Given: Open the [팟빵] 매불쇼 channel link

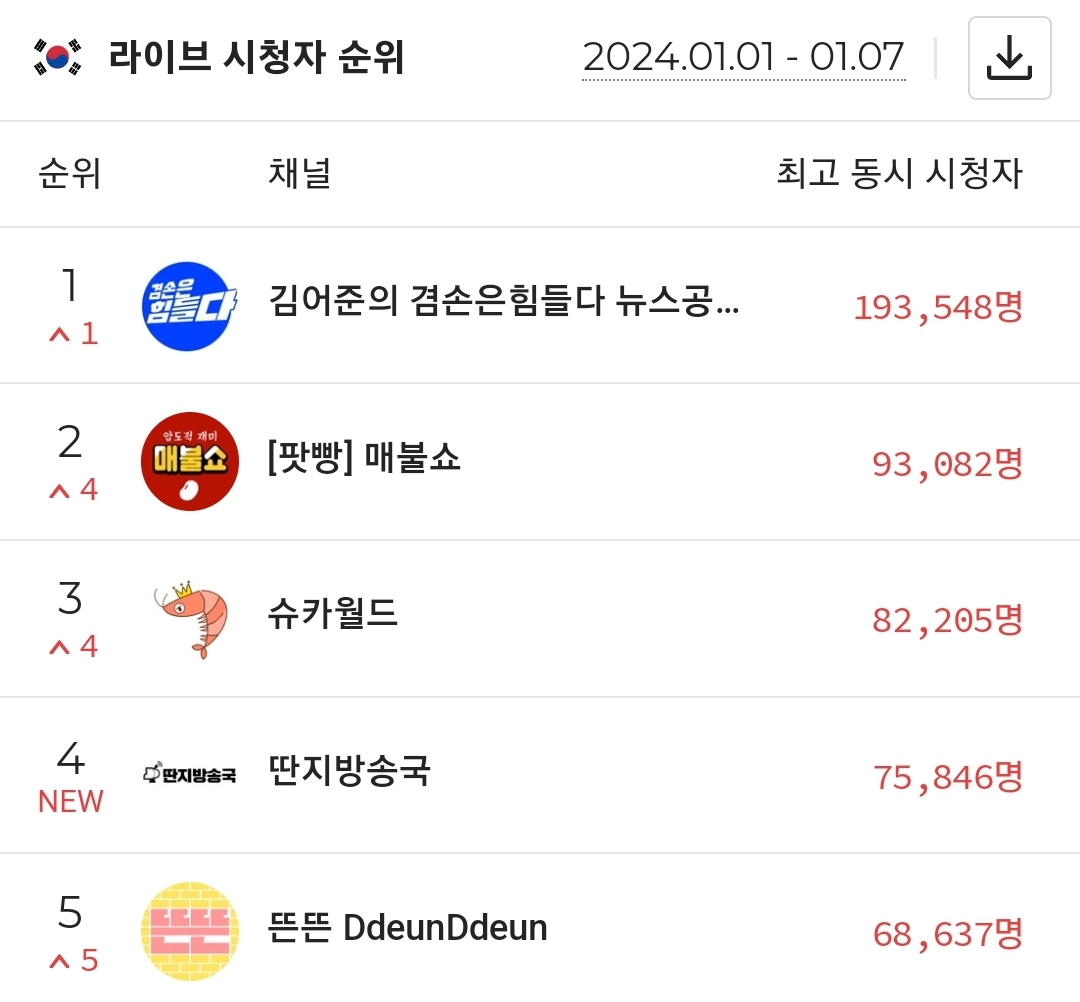Looking at the screenshot, I should [364, 459].
